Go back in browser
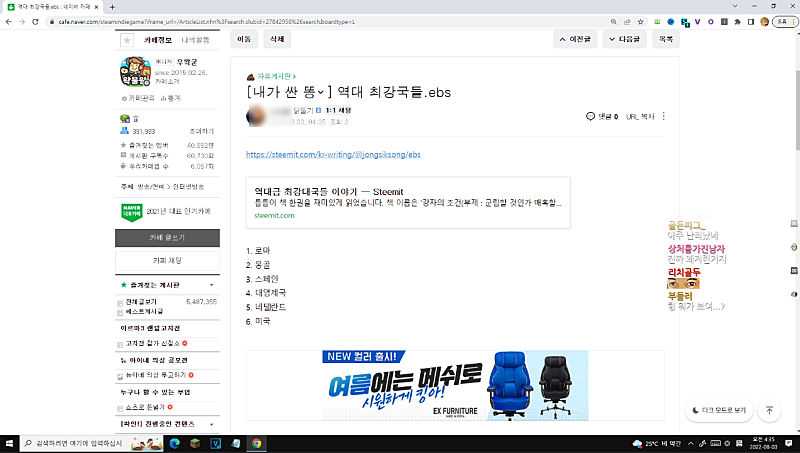 (9, 22)
